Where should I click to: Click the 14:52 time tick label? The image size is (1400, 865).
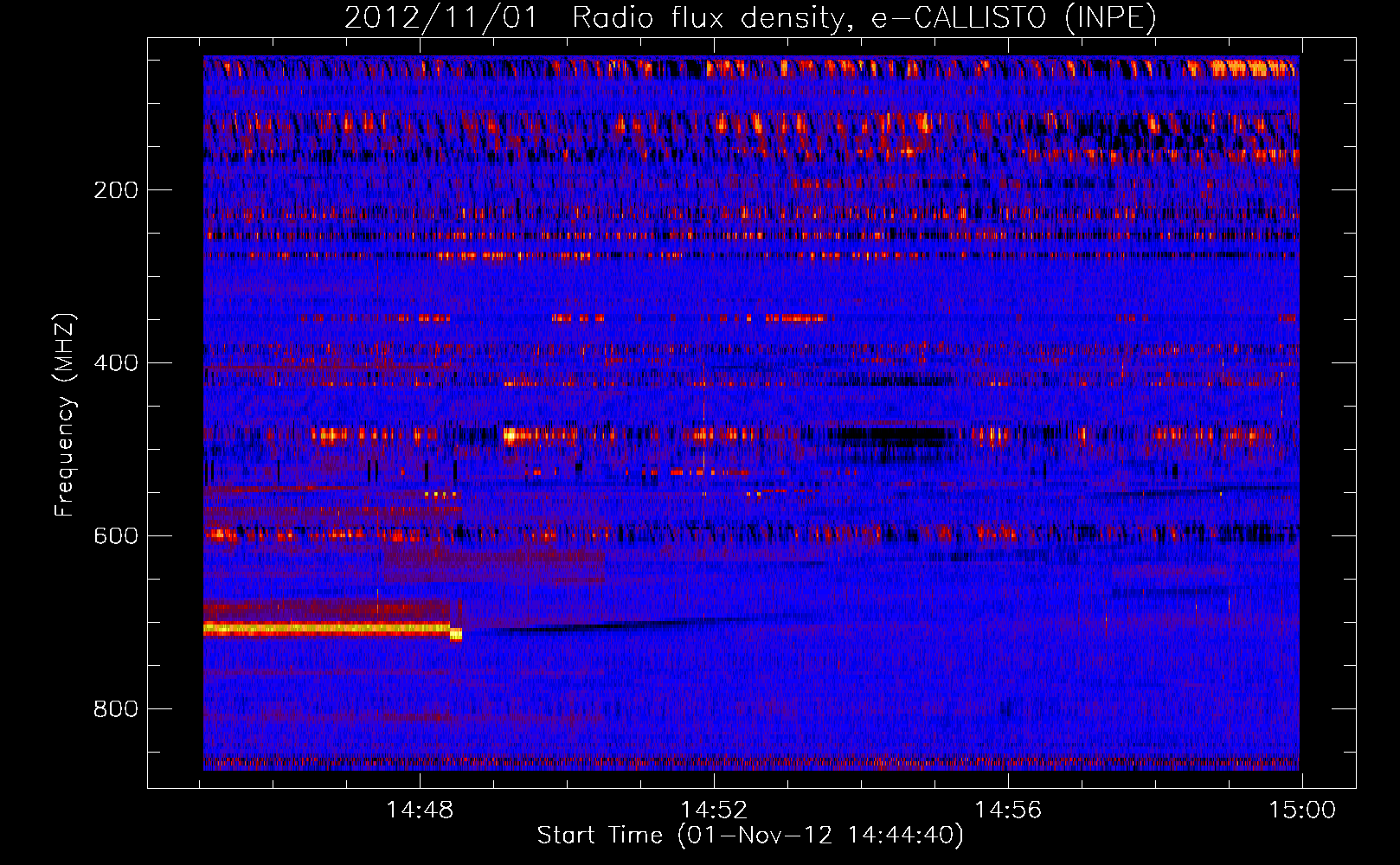tap(714, 811)
